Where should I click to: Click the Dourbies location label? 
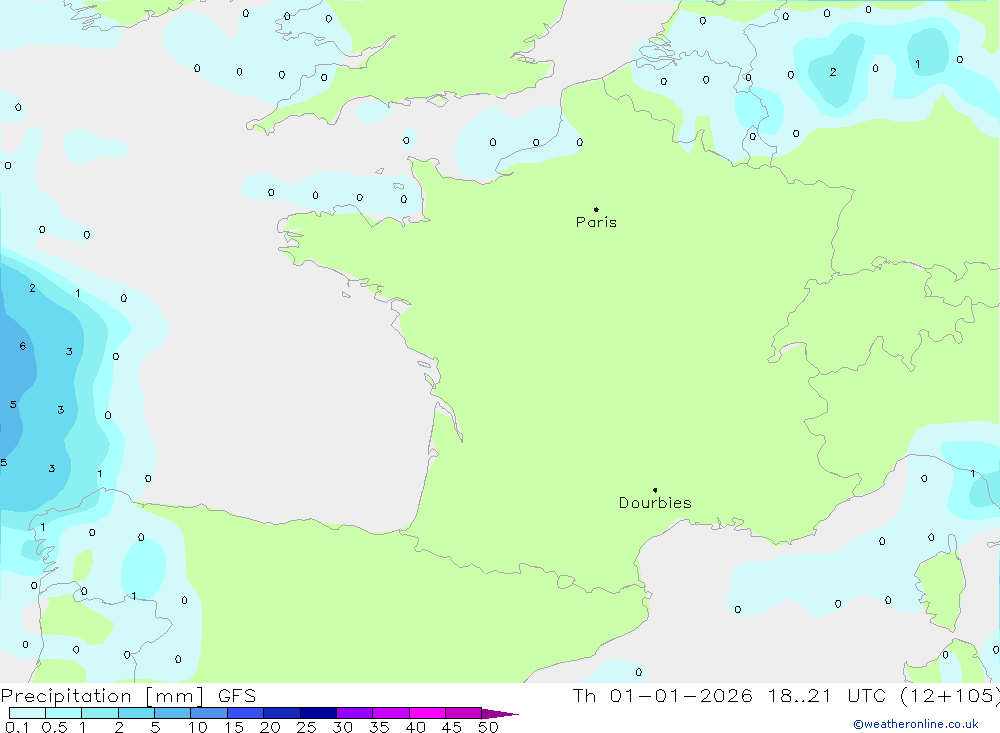655,503
